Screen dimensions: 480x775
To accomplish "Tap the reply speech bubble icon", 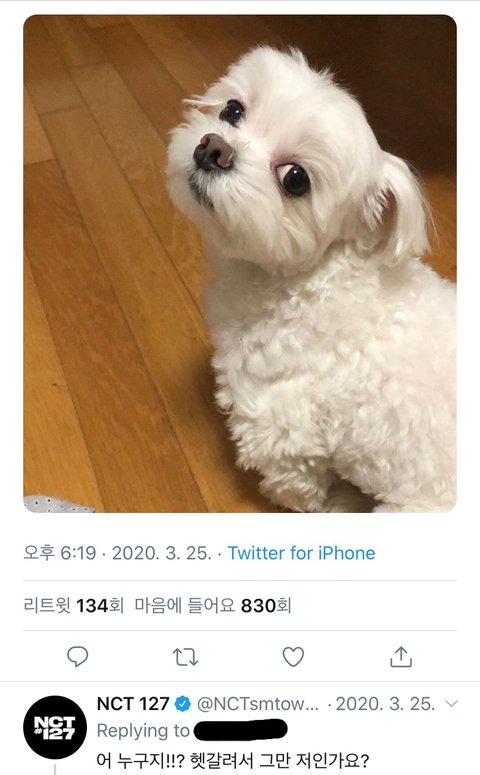I will click(78, 657).
